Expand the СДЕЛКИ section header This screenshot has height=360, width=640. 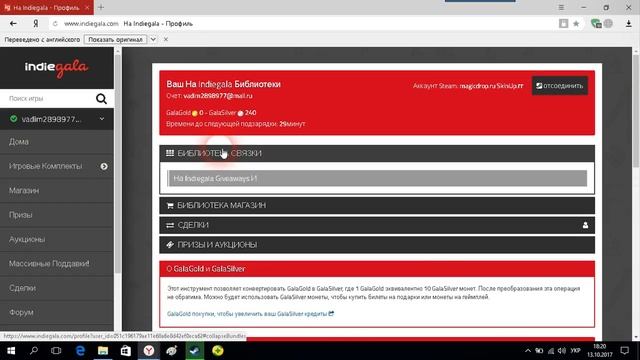pos(377,225)
